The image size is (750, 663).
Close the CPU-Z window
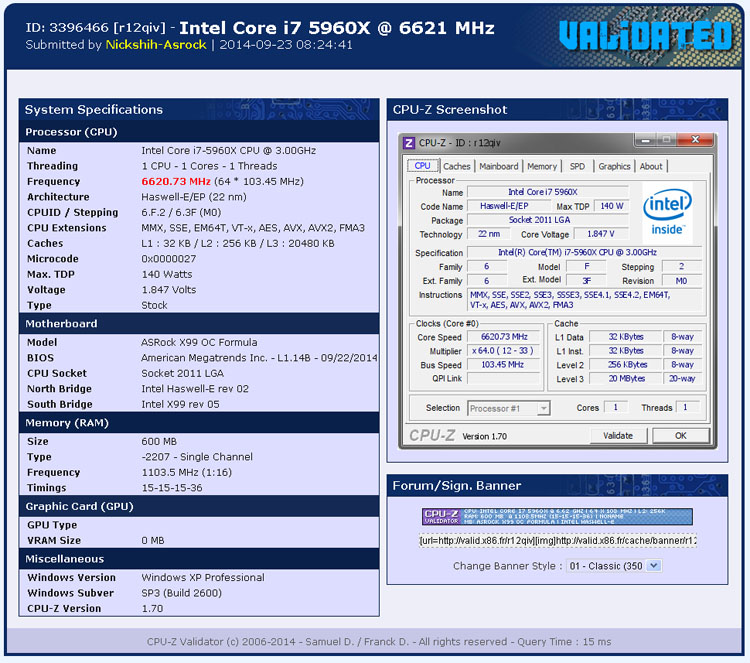[x=692, y=142]
